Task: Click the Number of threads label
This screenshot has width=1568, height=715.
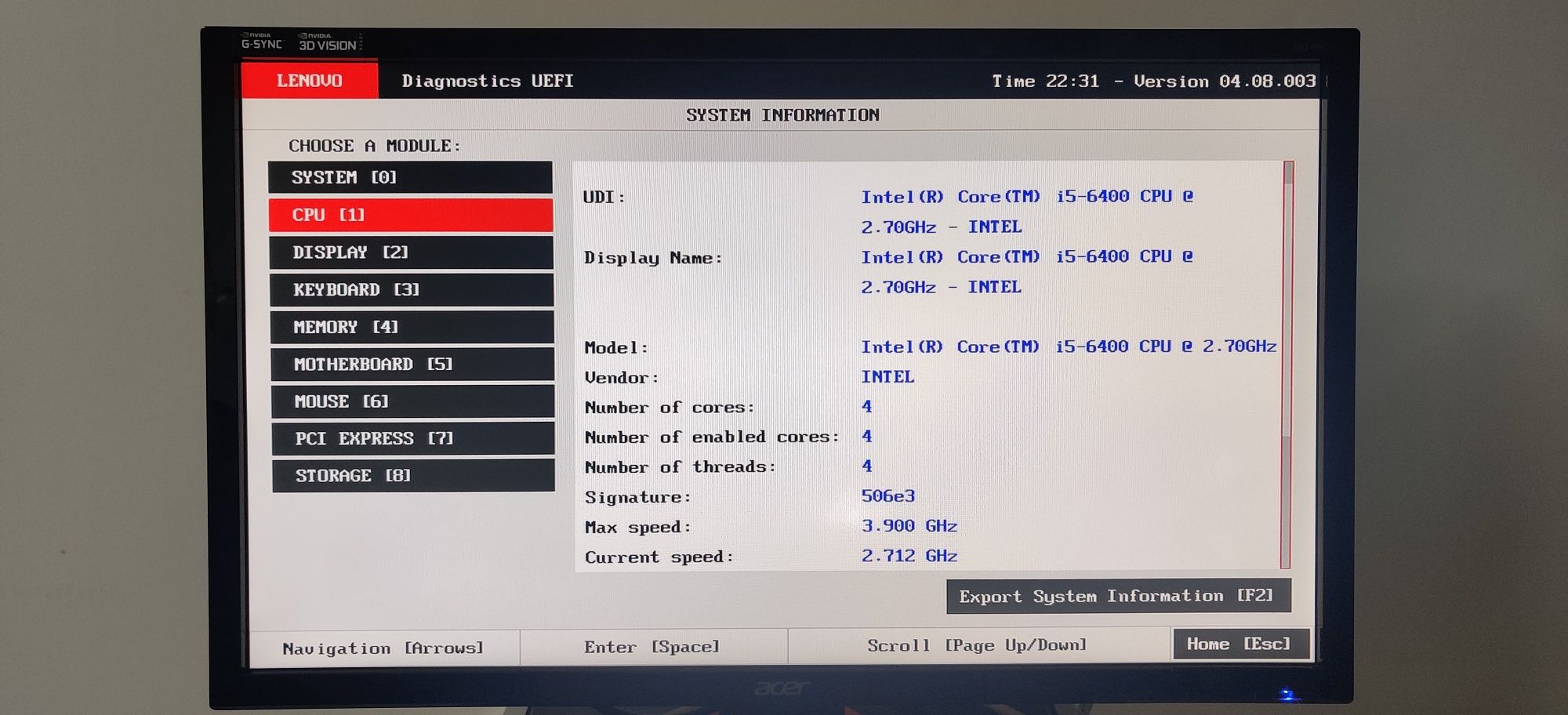Action: tap(681, 467)
